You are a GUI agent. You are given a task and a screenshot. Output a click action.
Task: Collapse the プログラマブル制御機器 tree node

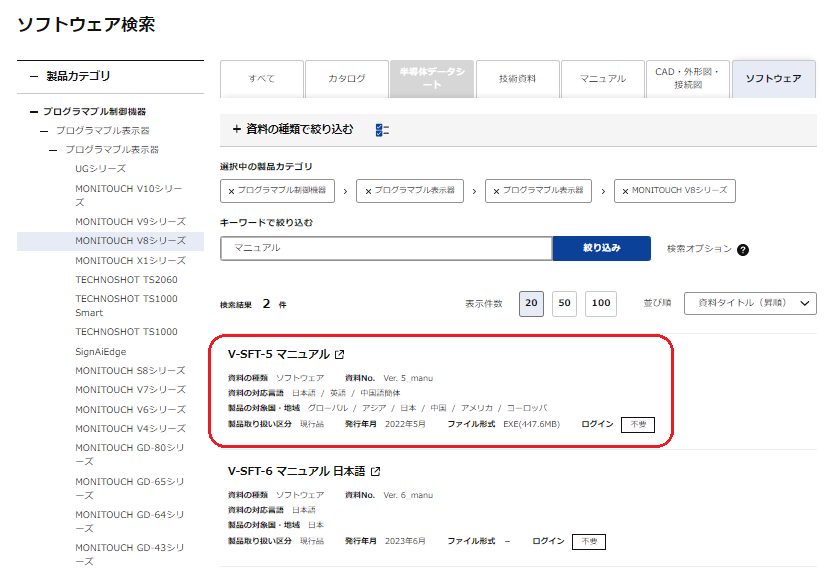coord(33,112)
